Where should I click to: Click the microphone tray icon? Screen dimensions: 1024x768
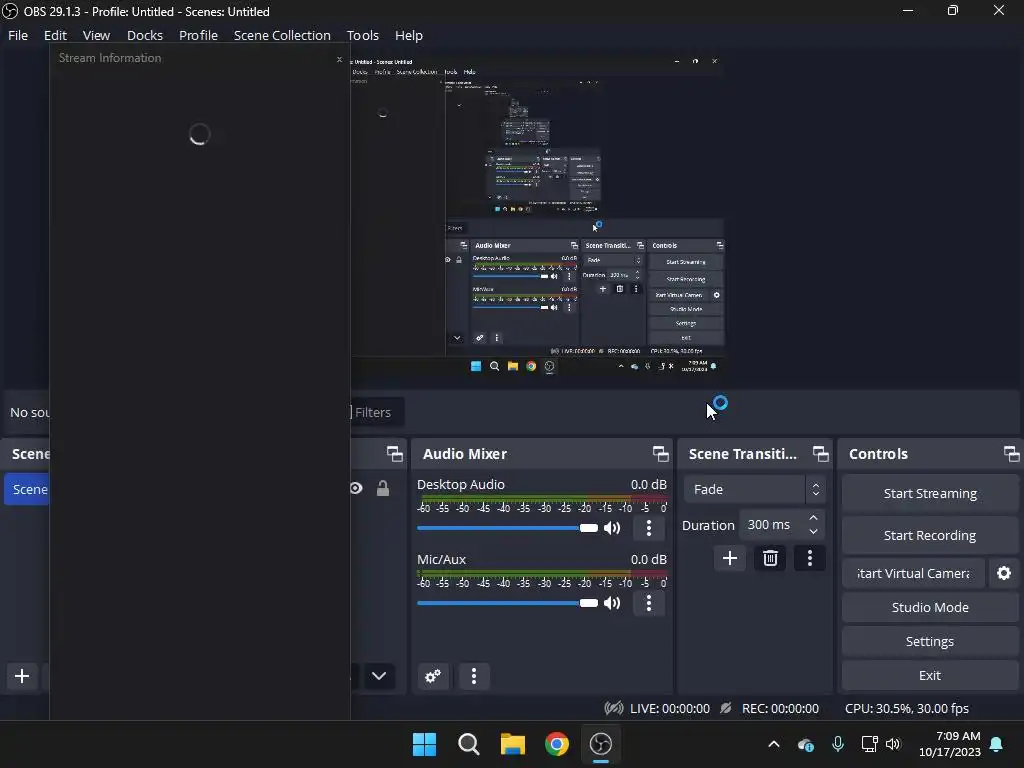838,744
